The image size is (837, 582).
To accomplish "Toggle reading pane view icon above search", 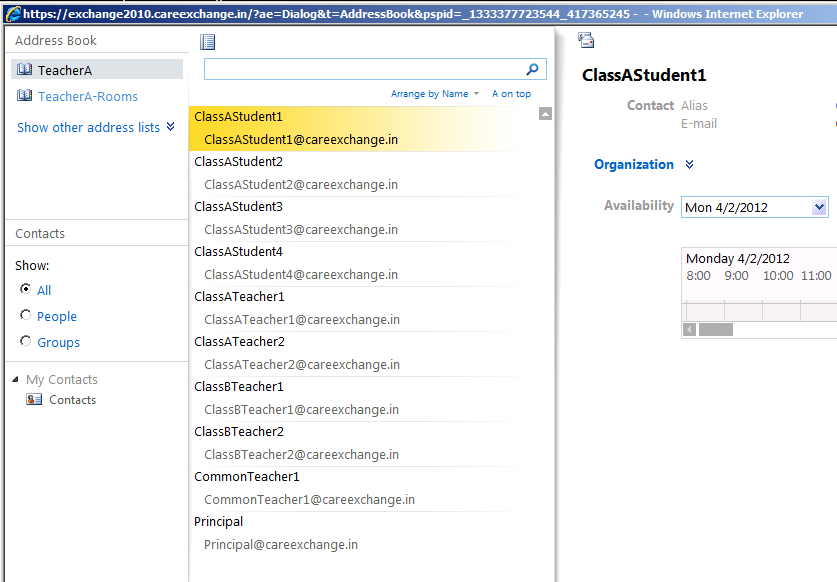I will pos(208,42).
